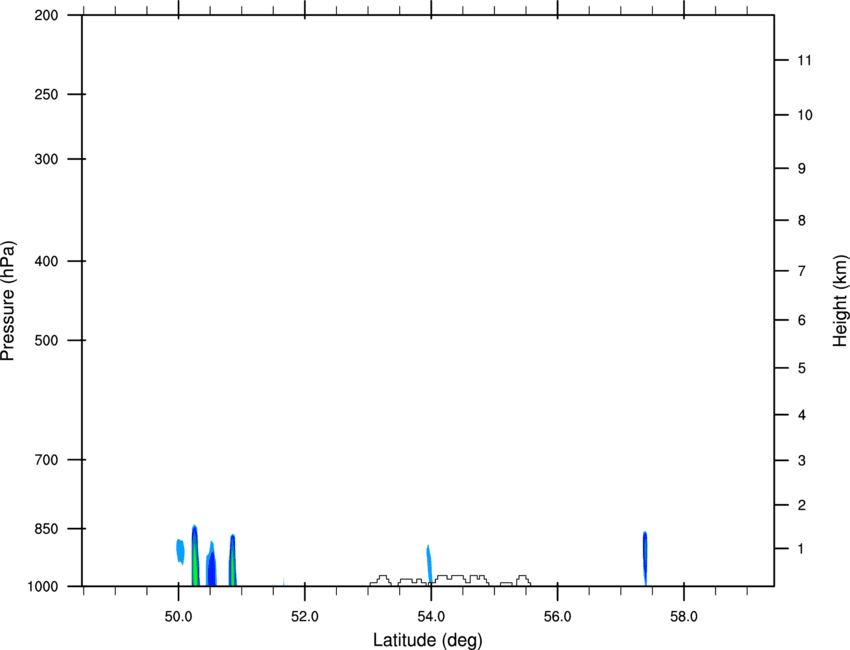Viewport: 850px width, 650px height.
Task: Click the 'Height (km)' axis title
Action: (x=840, y=301)
